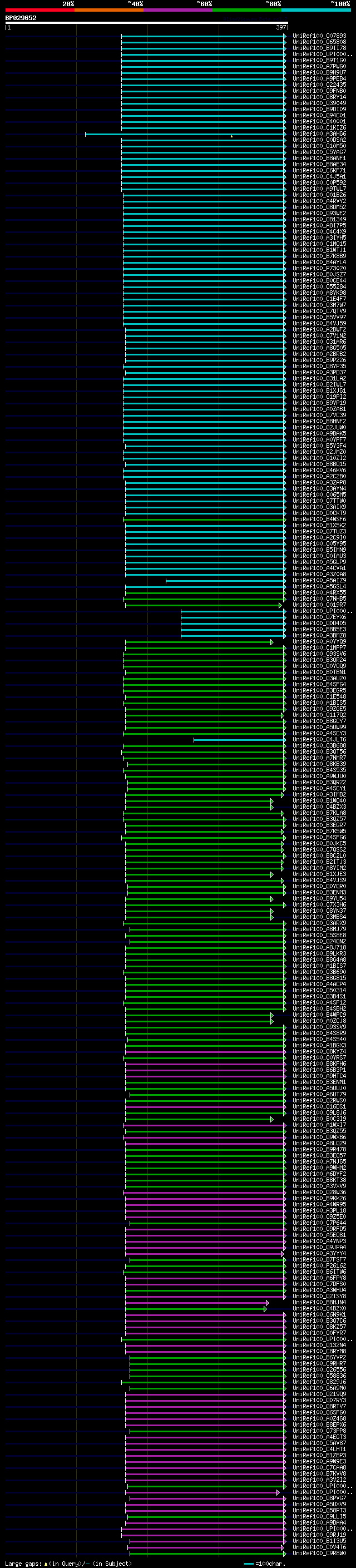The width and height of the screenshot is (356, 1568).
Task: Select the UniRef100_A0YYQ9 label
Action: click(x=319, y=641)
